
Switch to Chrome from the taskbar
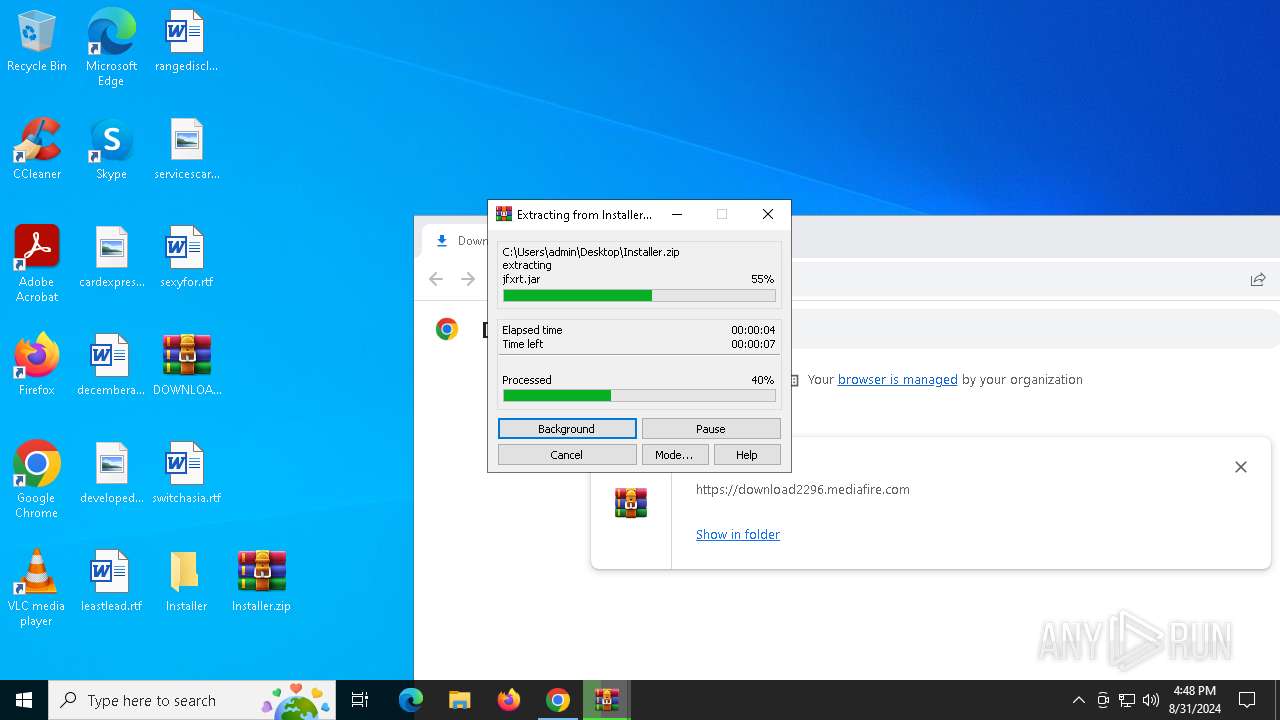pyautogui.click(x=558, y=700)
